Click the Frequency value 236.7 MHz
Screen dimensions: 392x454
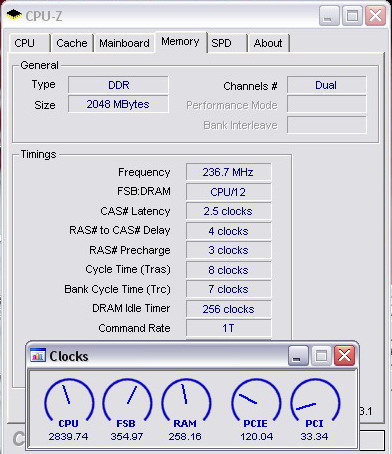228,172
